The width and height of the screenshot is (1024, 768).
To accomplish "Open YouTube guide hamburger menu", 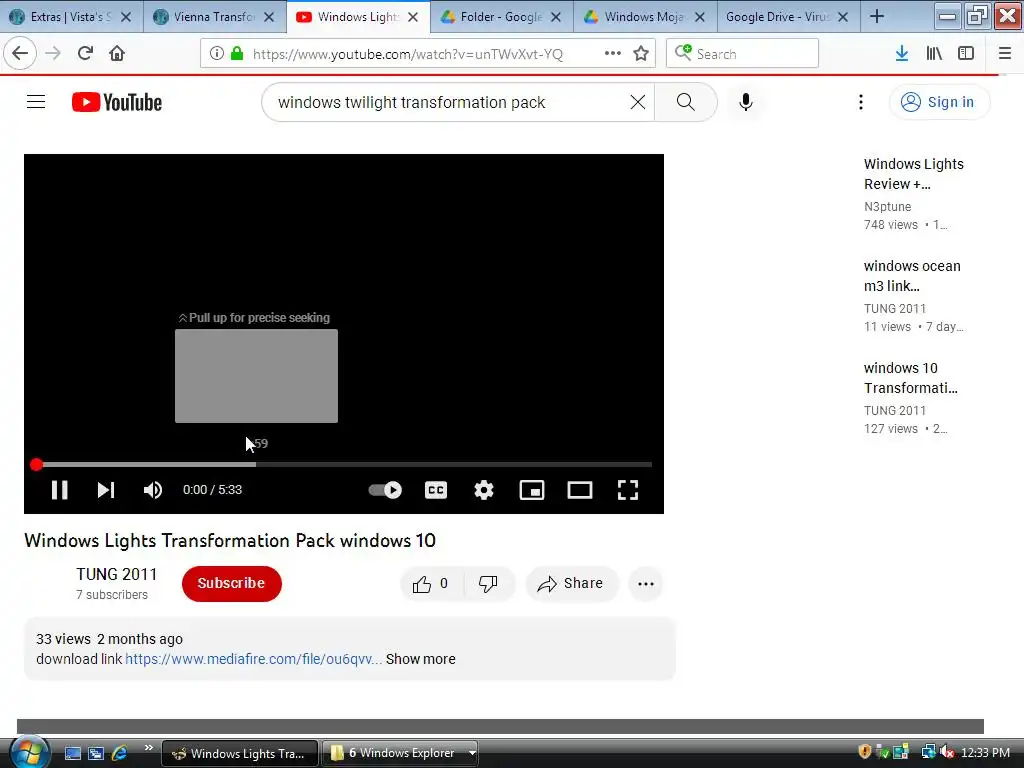I will (x=36, y=102).
